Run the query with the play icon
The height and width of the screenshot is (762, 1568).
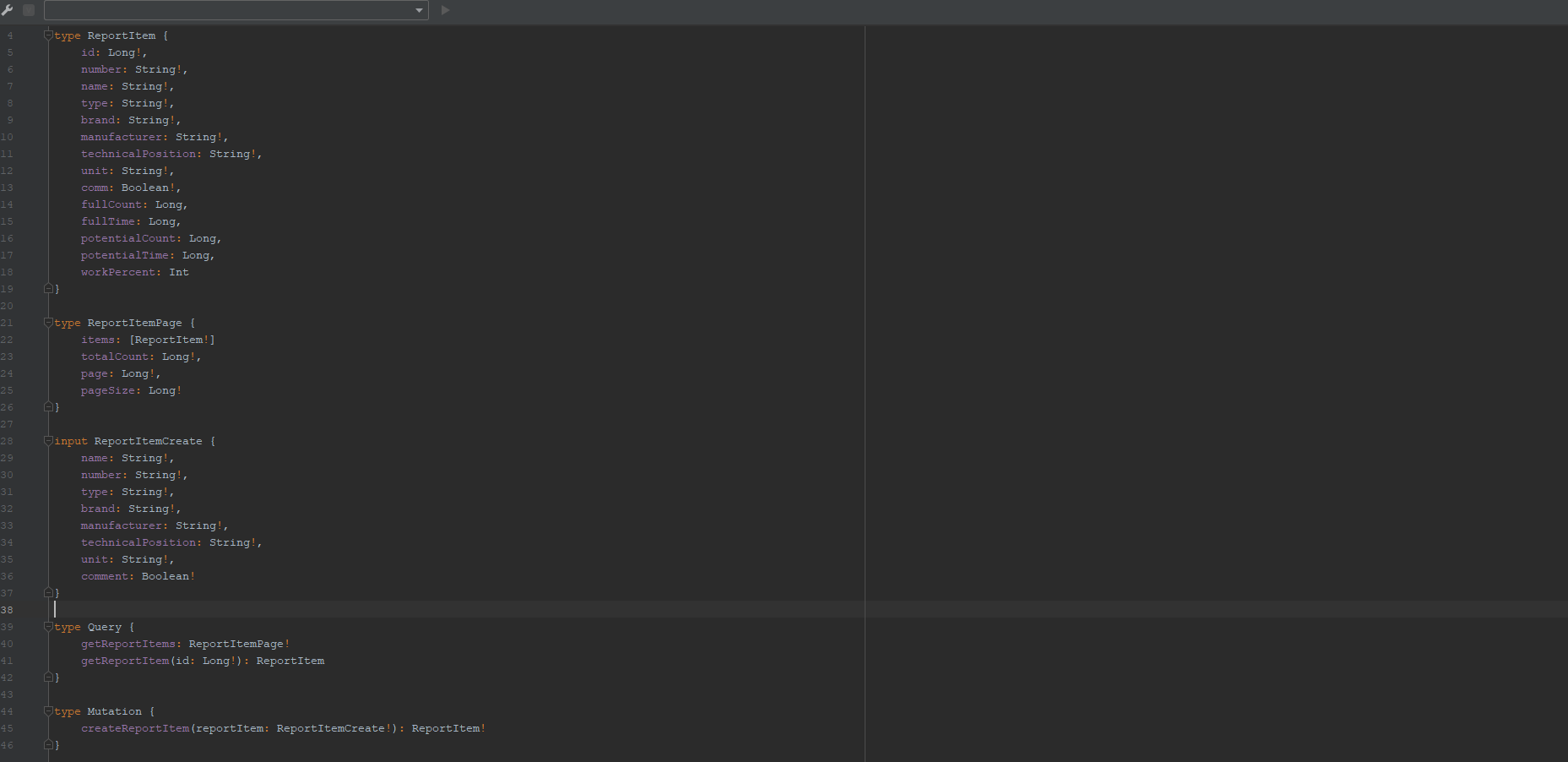tap(445, 10)
